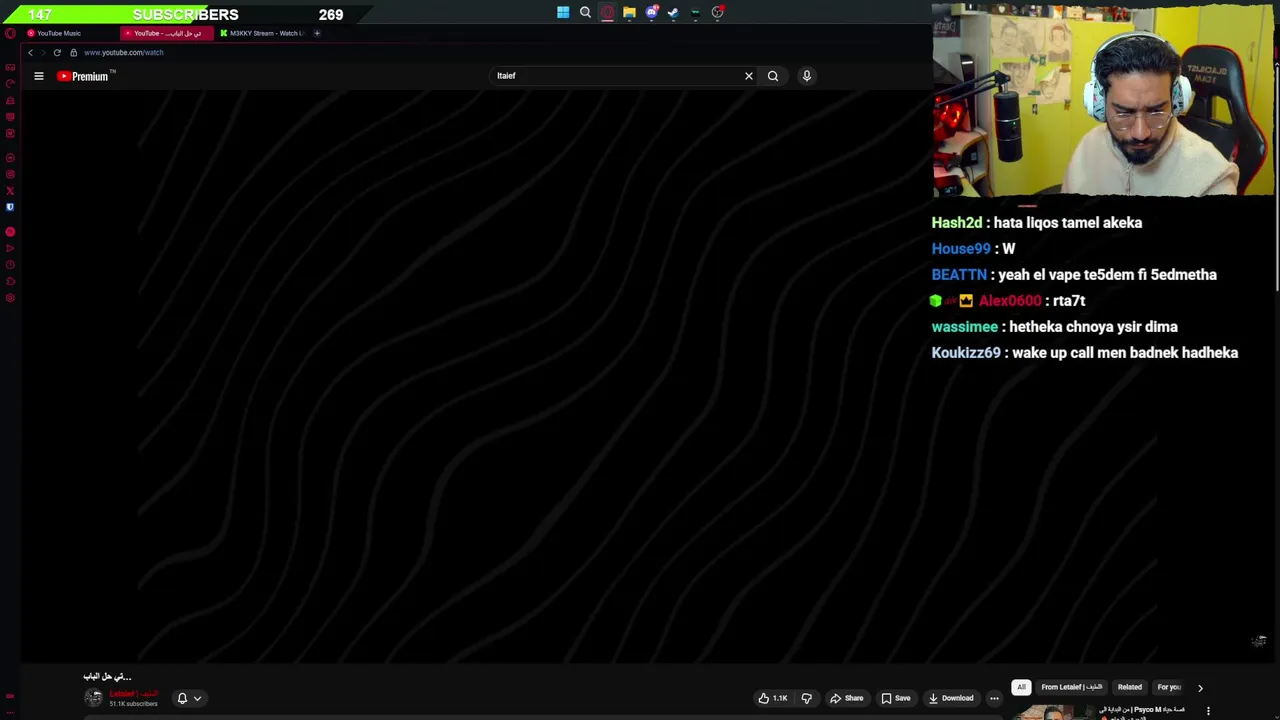Viewport: 1280px width, 720px height.
Task: Click the site lock icon in address bar
Action: point(73,52)
